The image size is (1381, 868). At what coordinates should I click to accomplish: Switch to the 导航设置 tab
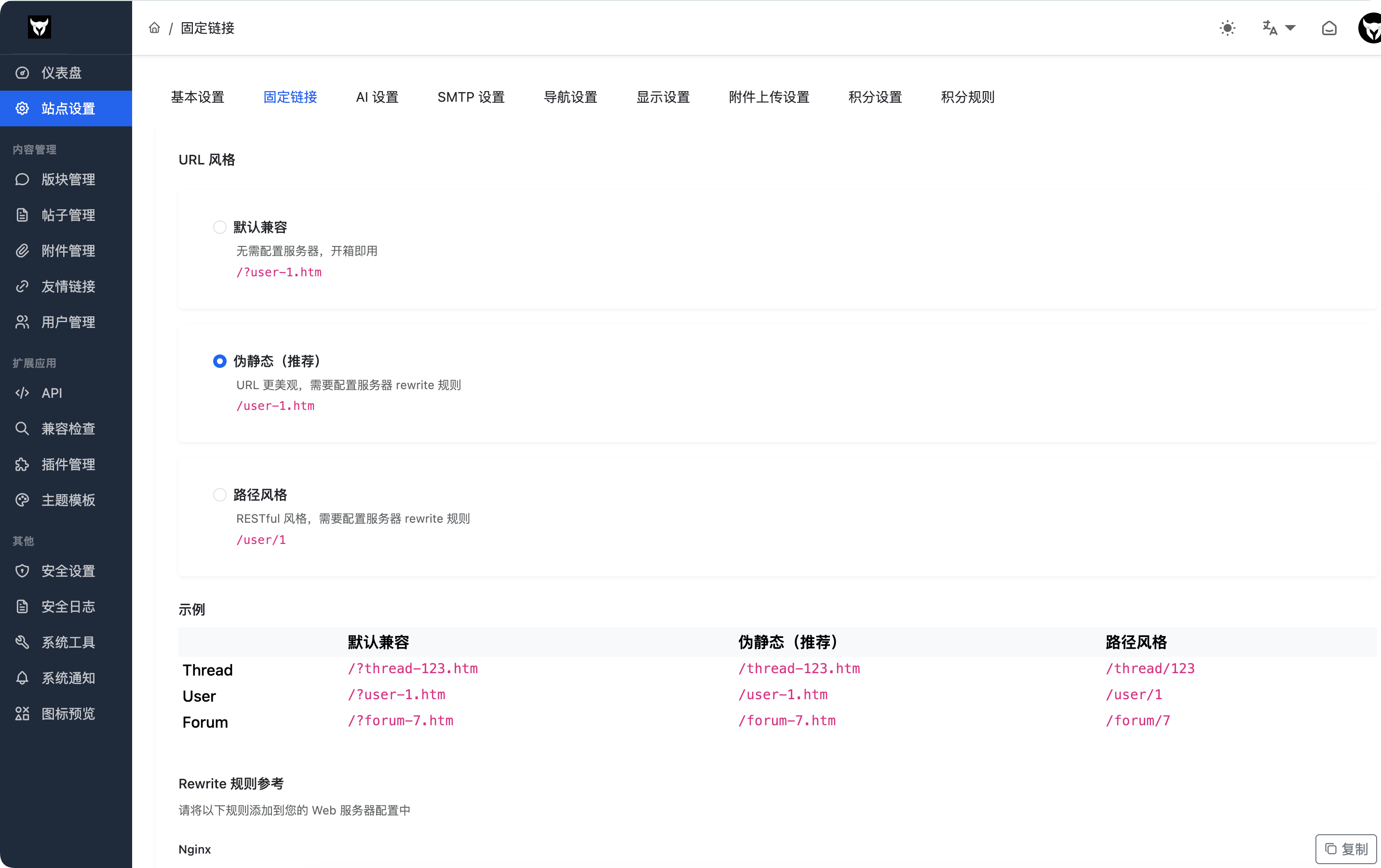coord(570,97)
